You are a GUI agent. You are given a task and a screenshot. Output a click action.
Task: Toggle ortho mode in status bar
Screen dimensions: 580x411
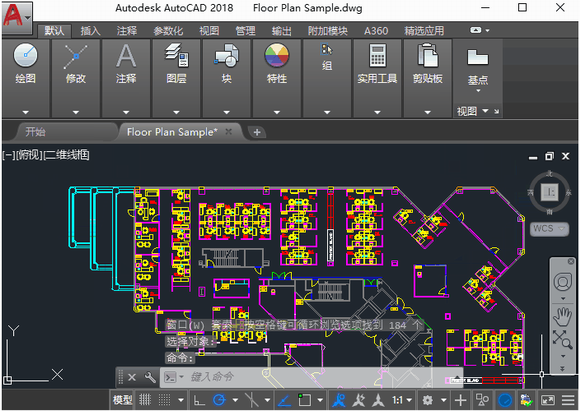pyautogui.click(x=199, y=400)
